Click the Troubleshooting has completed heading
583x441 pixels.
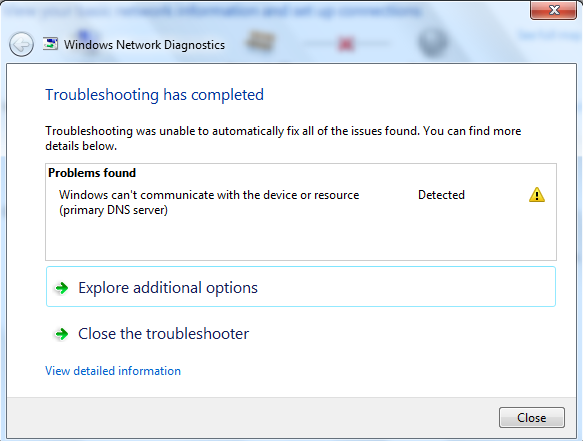point(154,95)
